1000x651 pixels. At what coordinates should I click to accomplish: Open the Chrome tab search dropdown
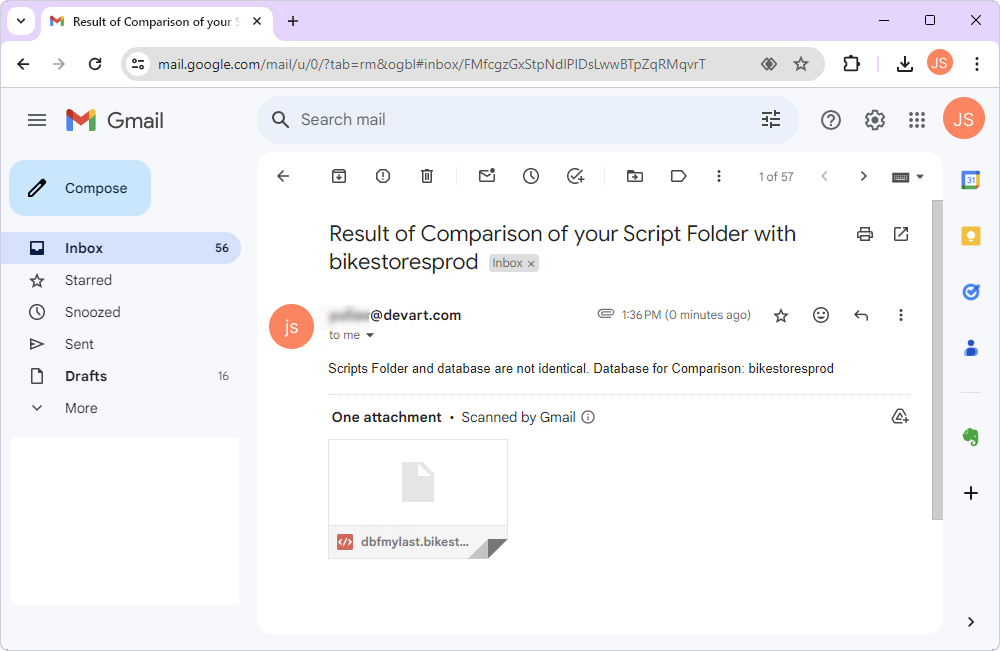pos(21,21)
